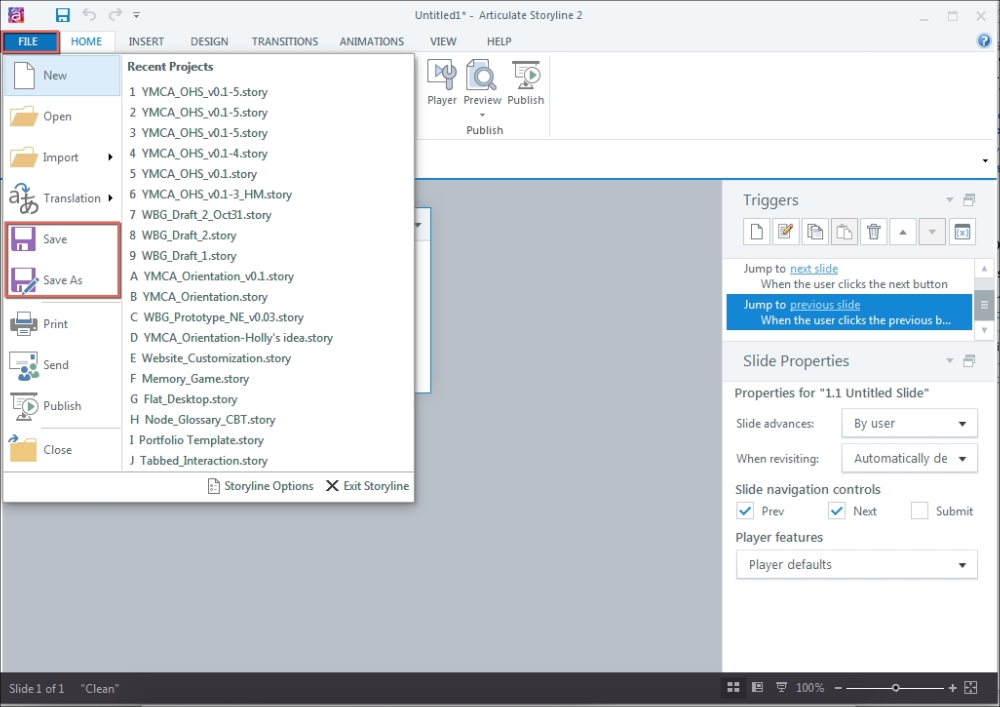Select Open in the File menu

click(62, 117)
